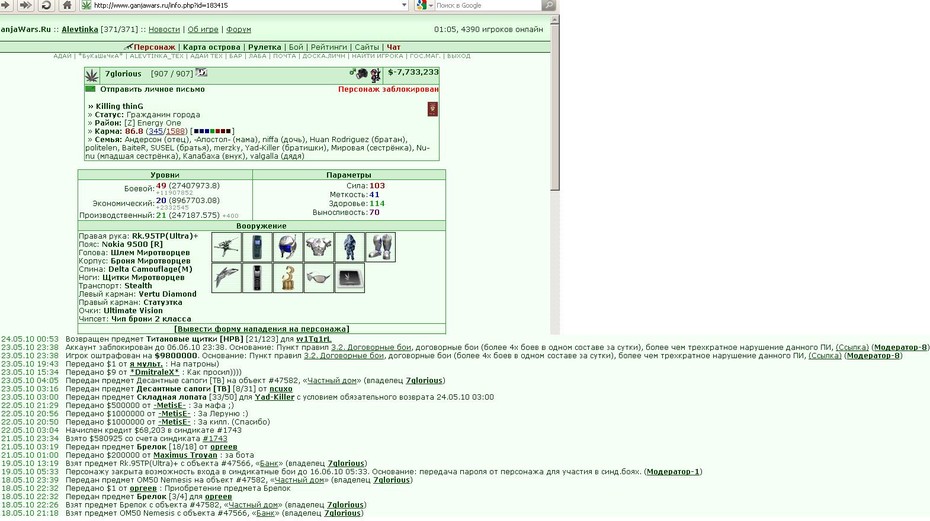The width and height of the screenshot is (930, 521).
Task: Click the Google search engine icon
Action: [x=421, y=5]
